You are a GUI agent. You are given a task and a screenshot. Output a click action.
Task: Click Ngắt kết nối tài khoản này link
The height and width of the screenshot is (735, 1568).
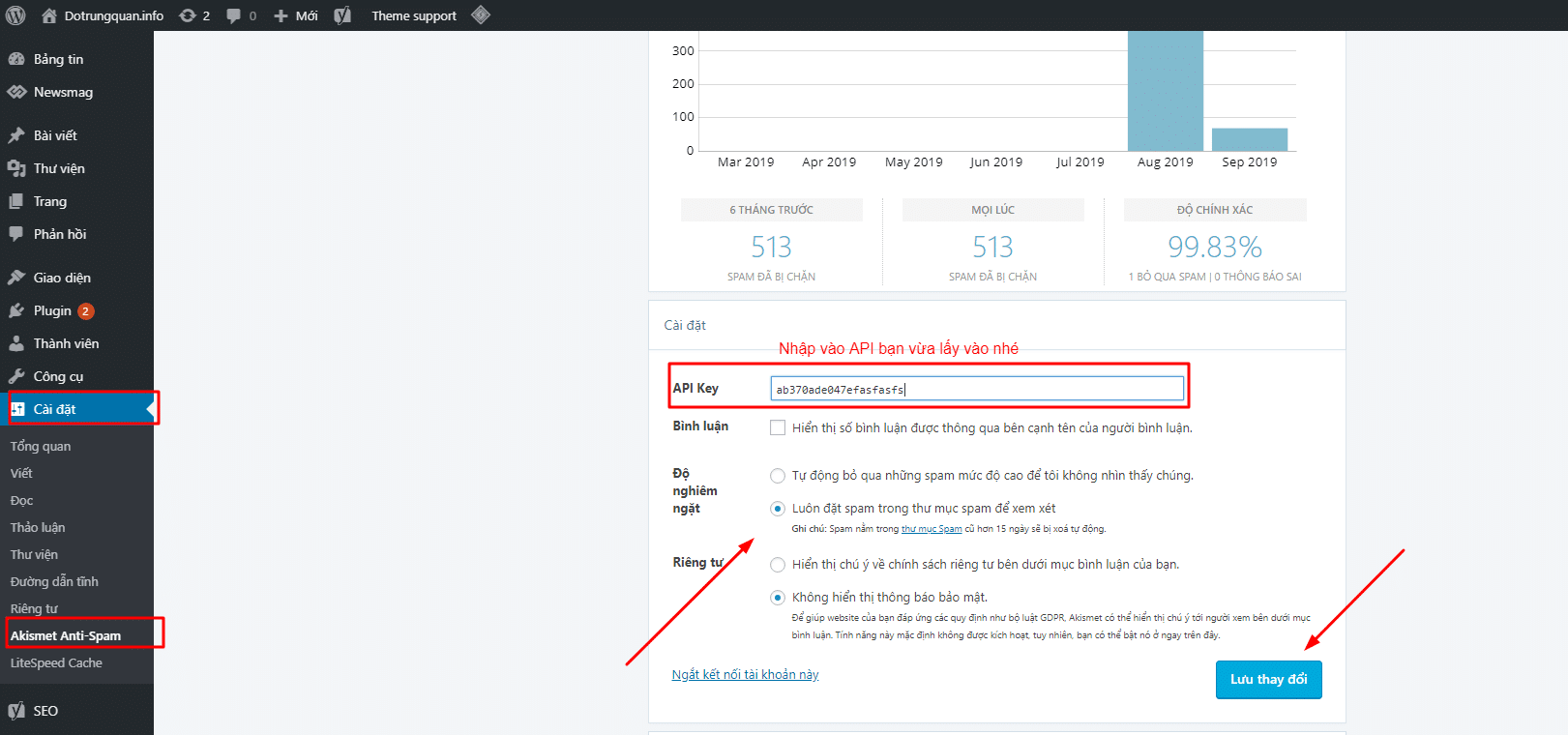click(x=745, y=674)
